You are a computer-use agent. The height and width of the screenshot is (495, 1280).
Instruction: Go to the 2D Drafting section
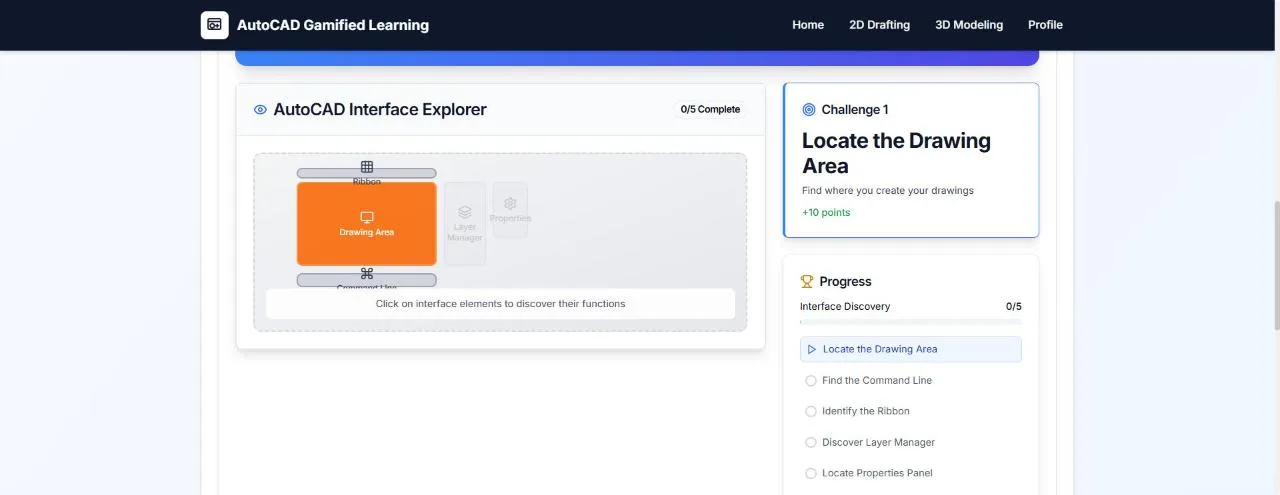(x=880, y=25)
